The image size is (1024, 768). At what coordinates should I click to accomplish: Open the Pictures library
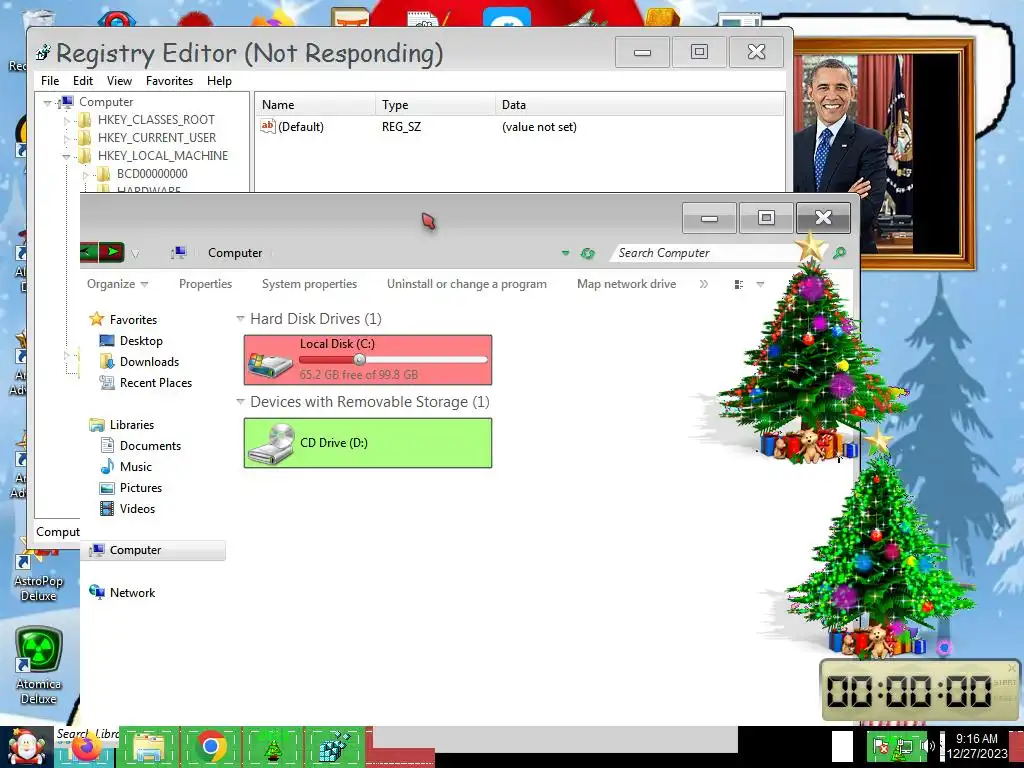[141, 488]
